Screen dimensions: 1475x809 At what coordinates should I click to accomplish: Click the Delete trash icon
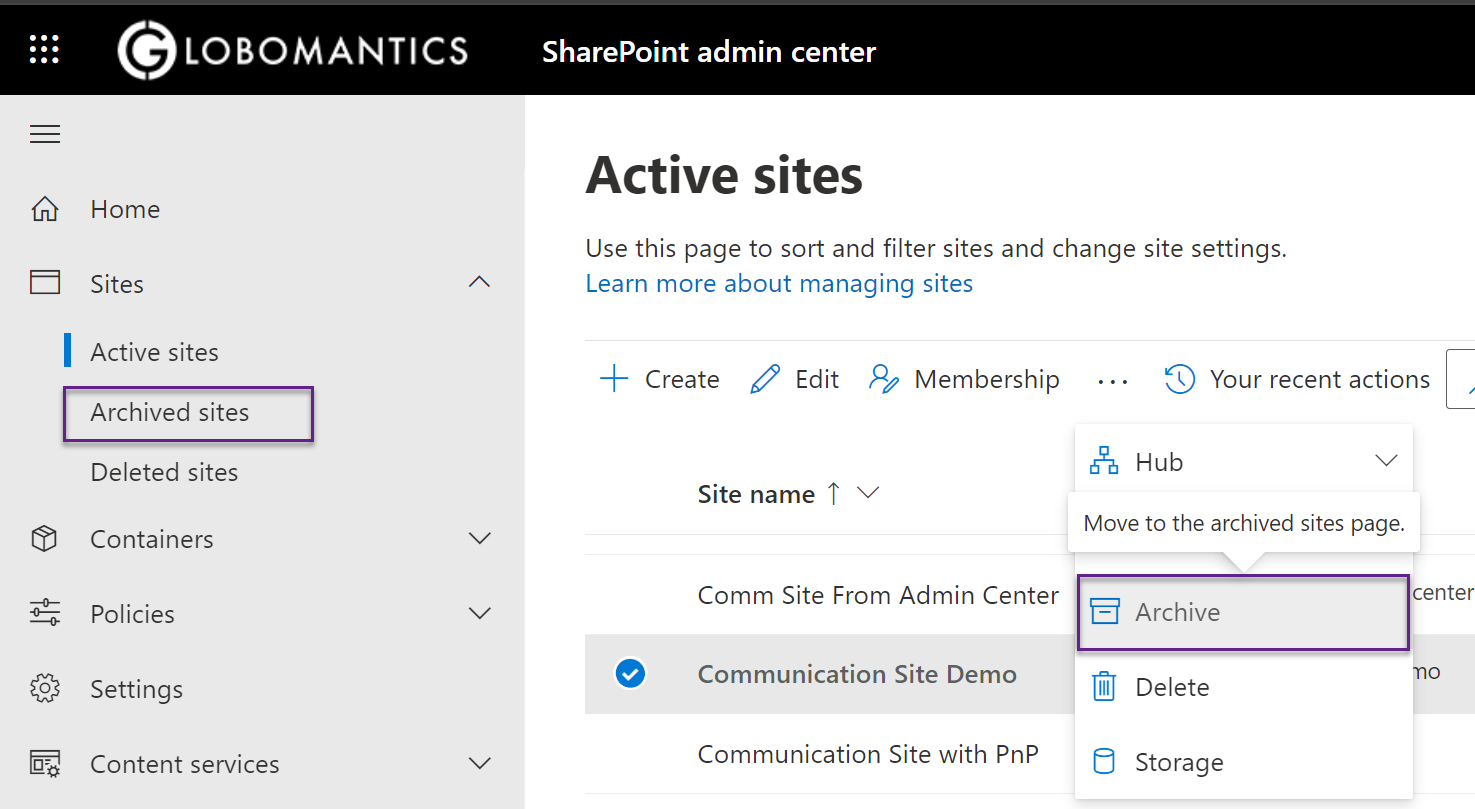[1104, 686]
